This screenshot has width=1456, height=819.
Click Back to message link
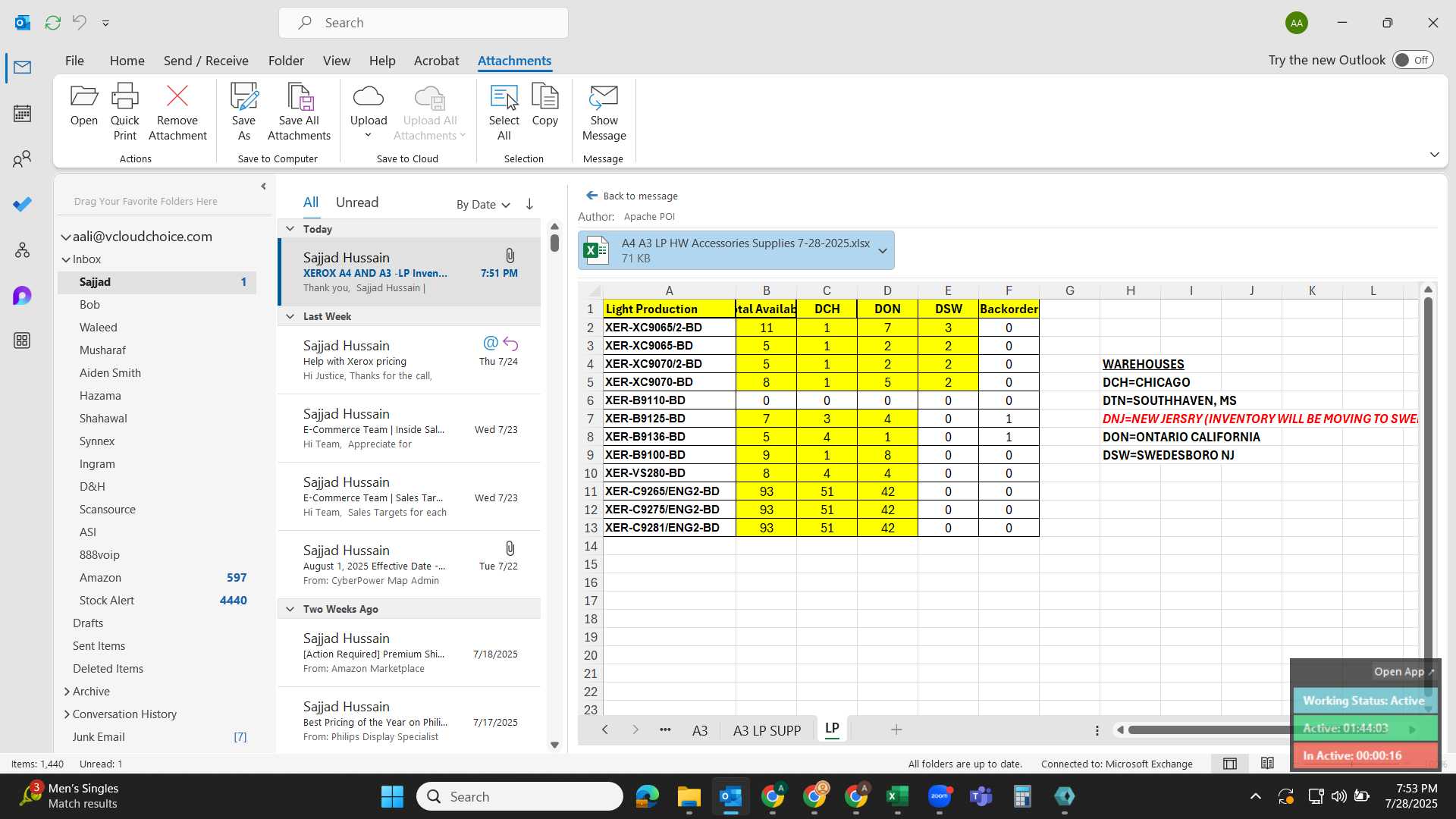tap(632, 196)
